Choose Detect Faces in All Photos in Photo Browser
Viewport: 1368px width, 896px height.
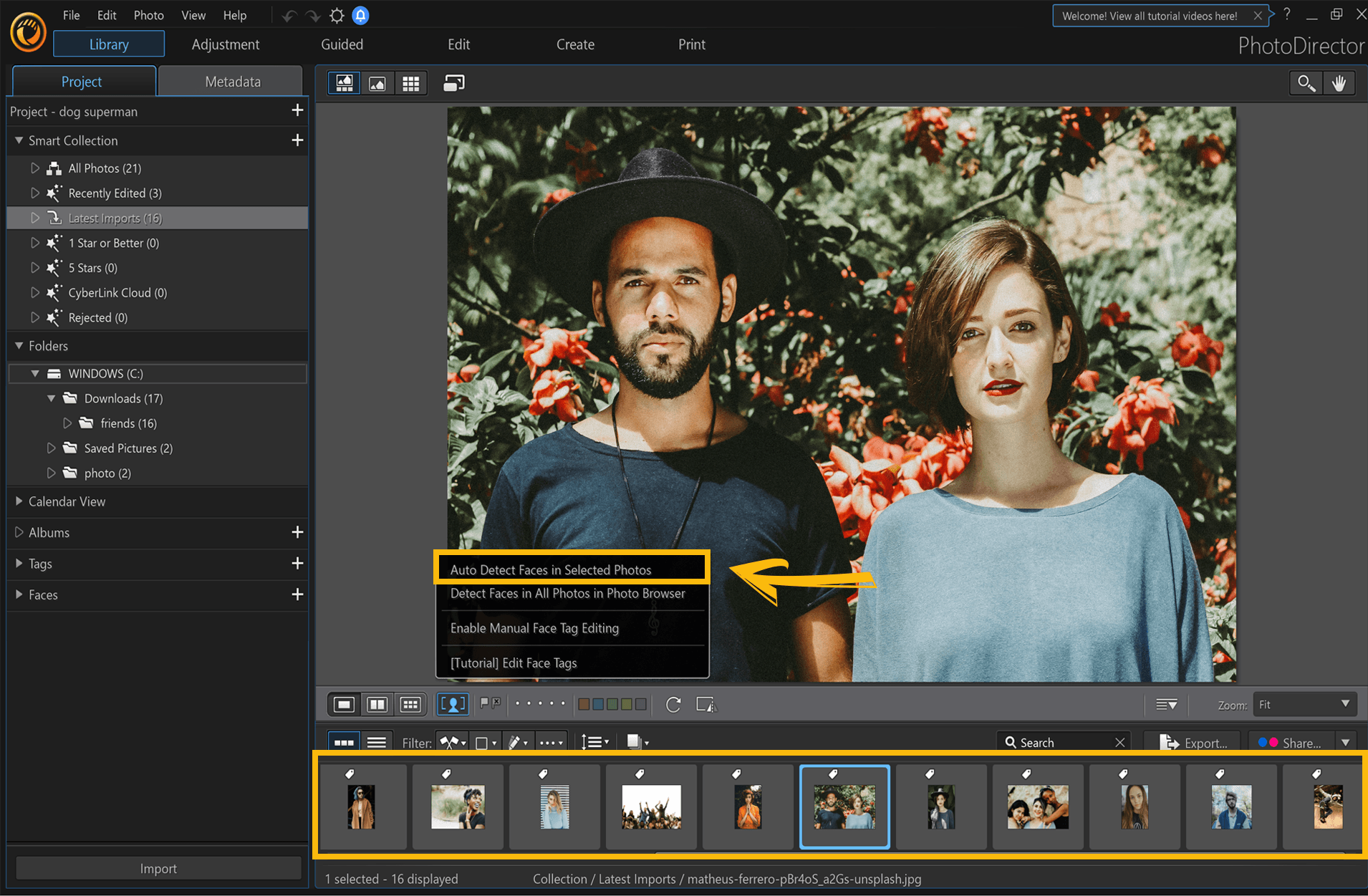point(567,593)
